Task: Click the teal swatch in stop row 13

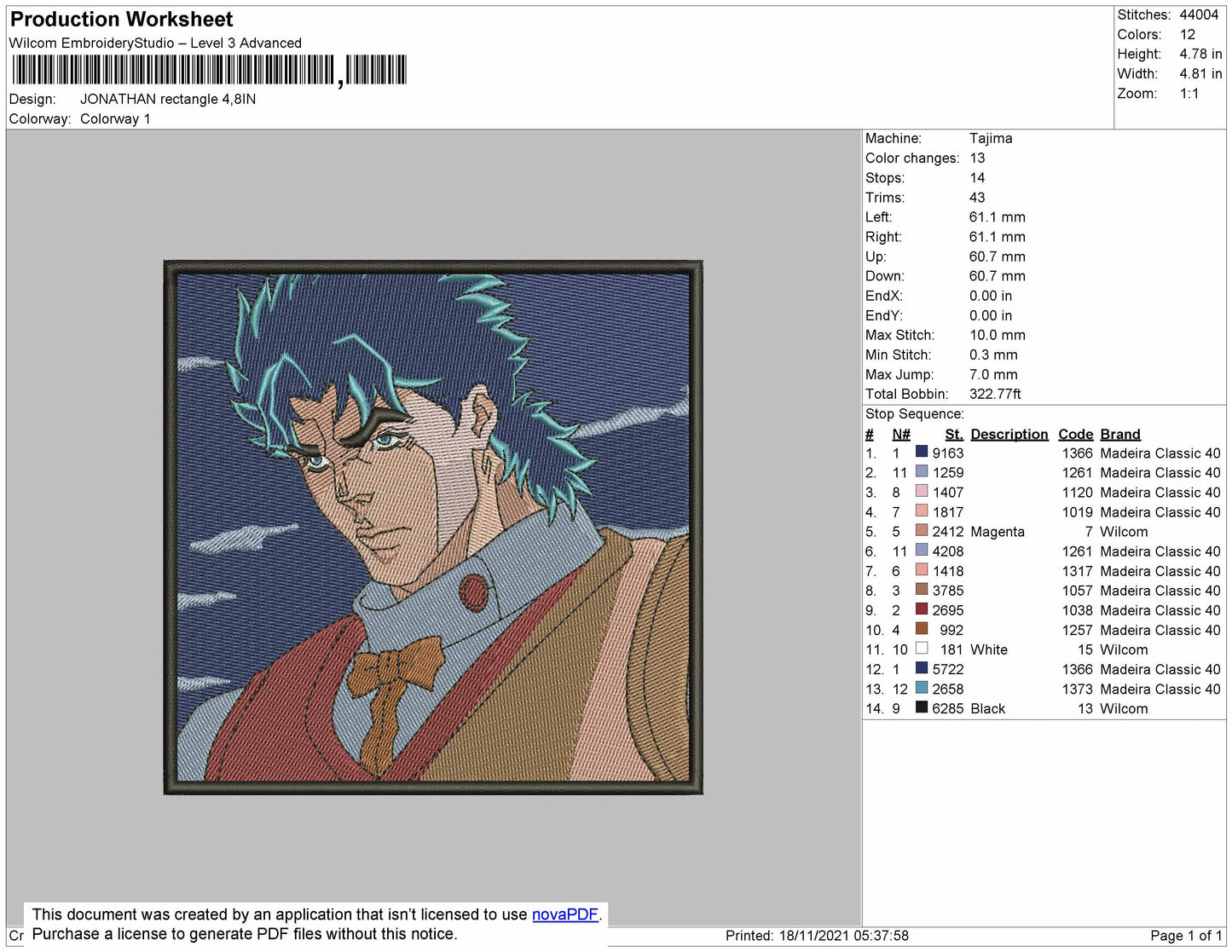Action: point(922,689)
